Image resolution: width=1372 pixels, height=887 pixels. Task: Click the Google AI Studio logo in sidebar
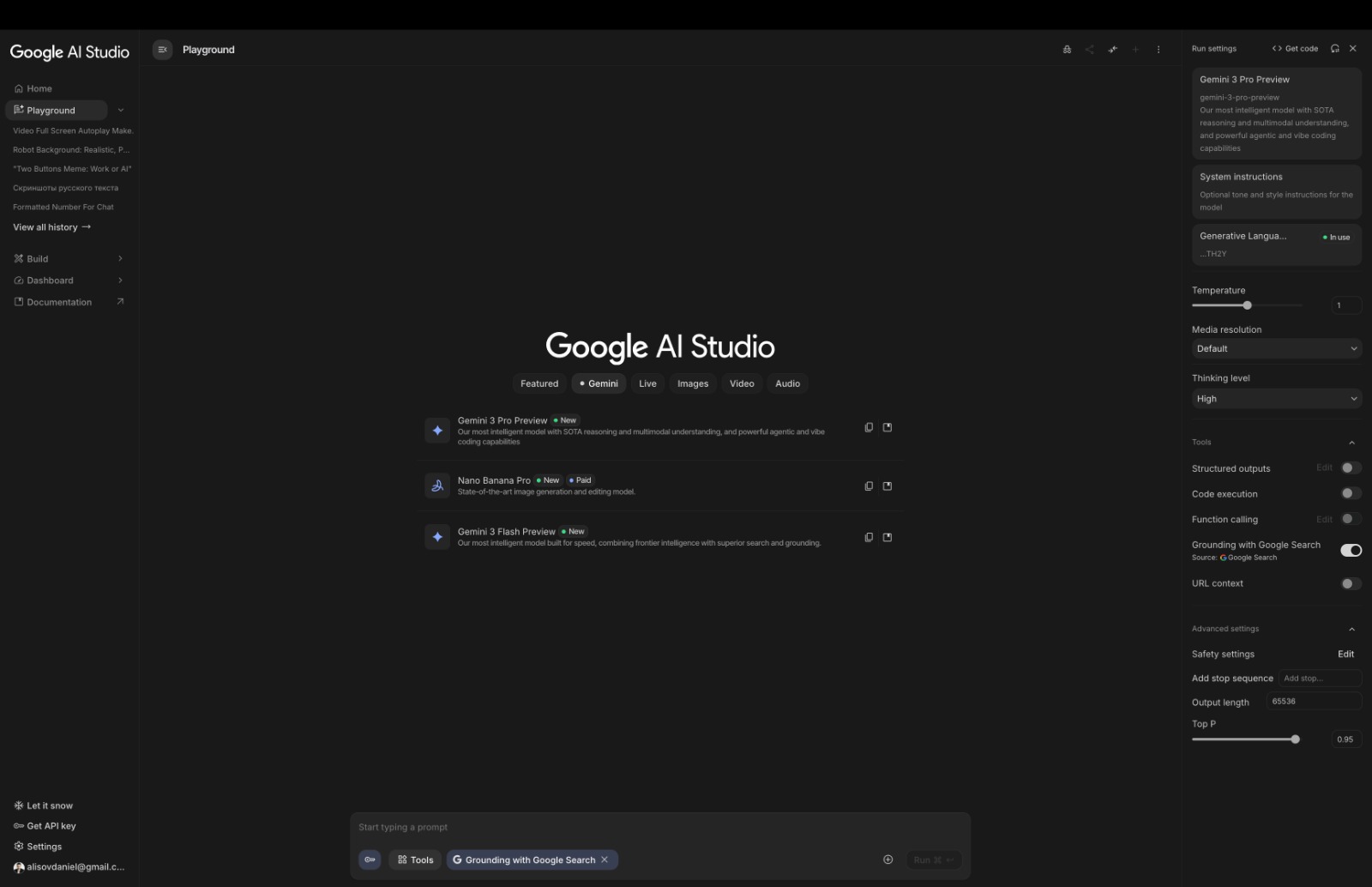tap(69, 52)
